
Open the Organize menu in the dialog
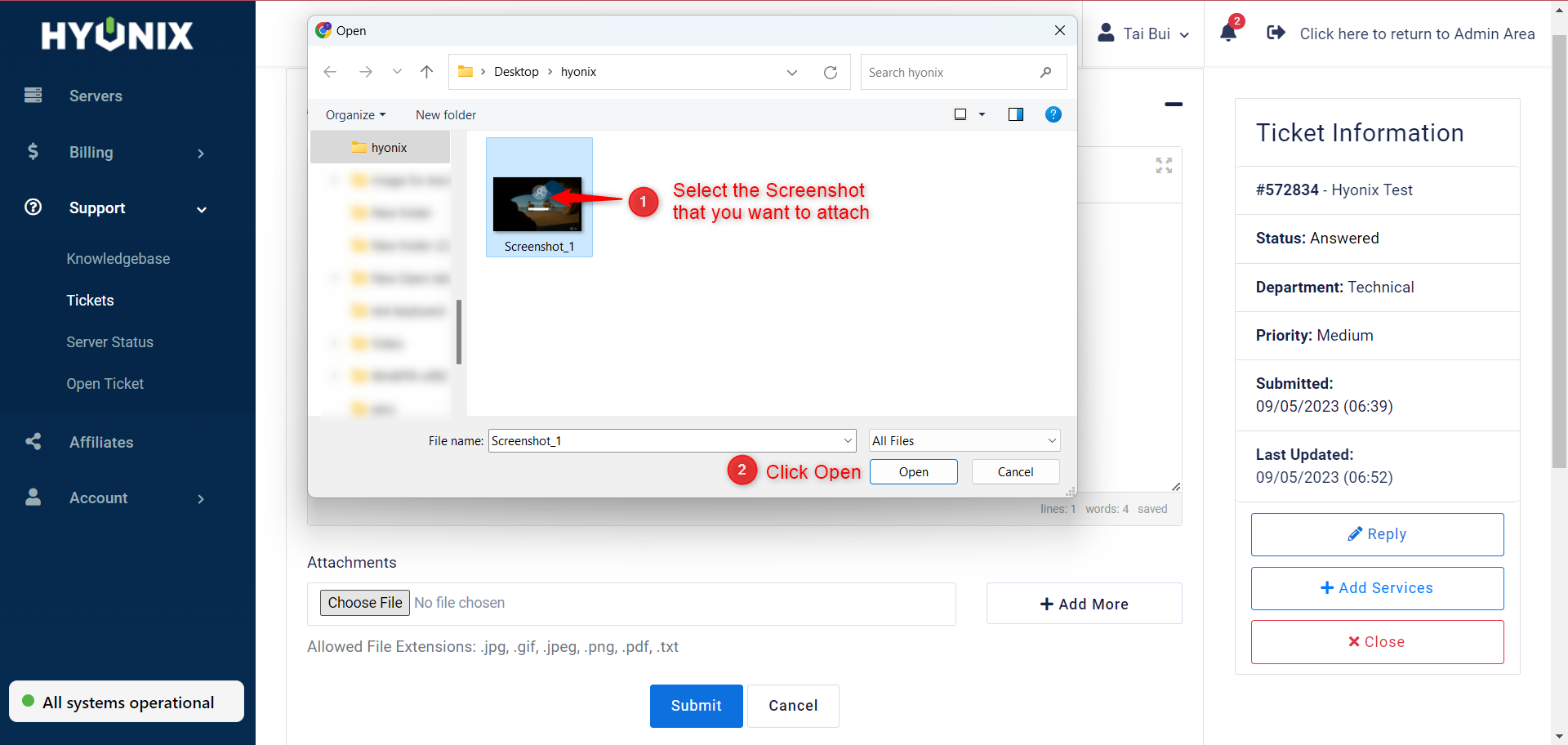(x=354, y=114)
